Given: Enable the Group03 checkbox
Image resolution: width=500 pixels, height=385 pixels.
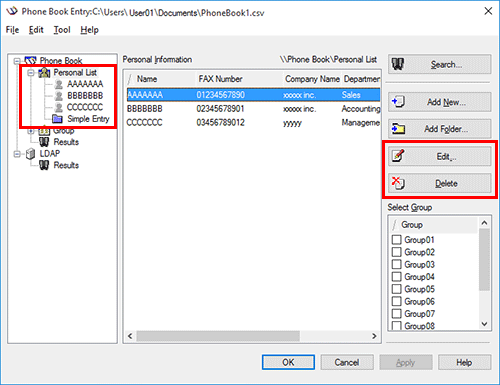Looking at the screenshot, I should [396, 264].
